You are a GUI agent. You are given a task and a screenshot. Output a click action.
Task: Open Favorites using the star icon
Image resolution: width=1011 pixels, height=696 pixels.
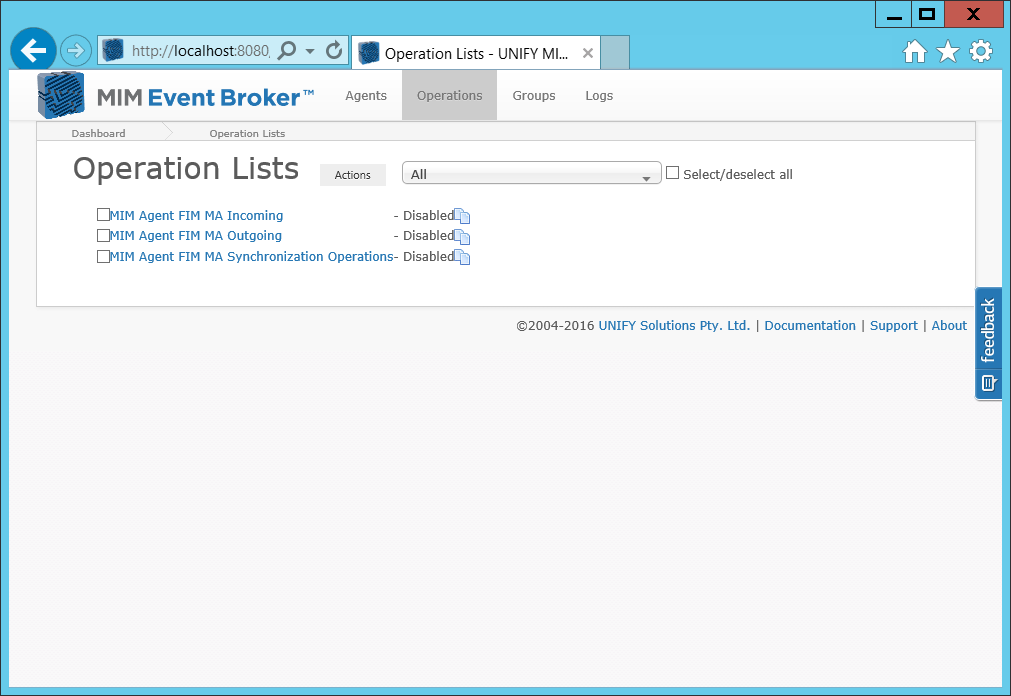(x=948, y=51)
